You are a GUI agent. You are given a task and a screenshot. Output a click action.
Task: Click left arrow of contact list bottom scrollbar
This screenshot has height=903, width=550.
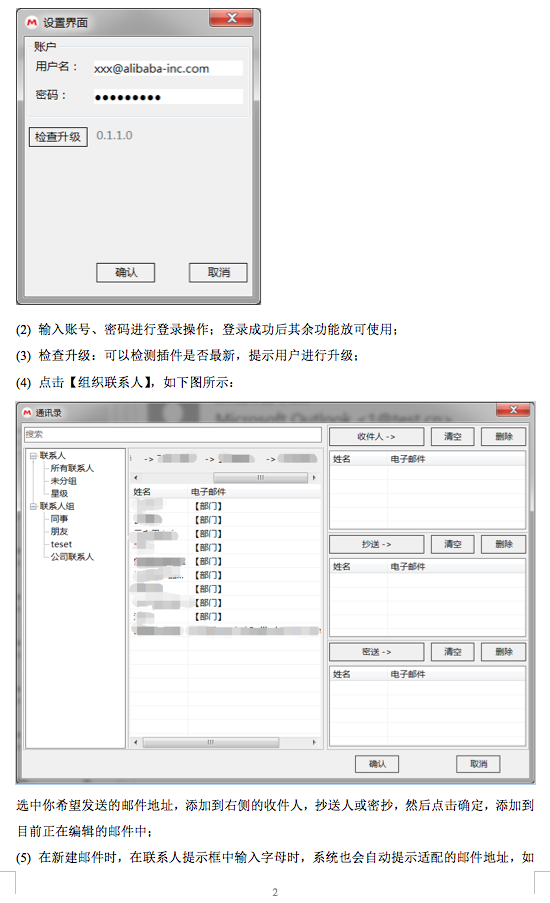click(135, 742)
